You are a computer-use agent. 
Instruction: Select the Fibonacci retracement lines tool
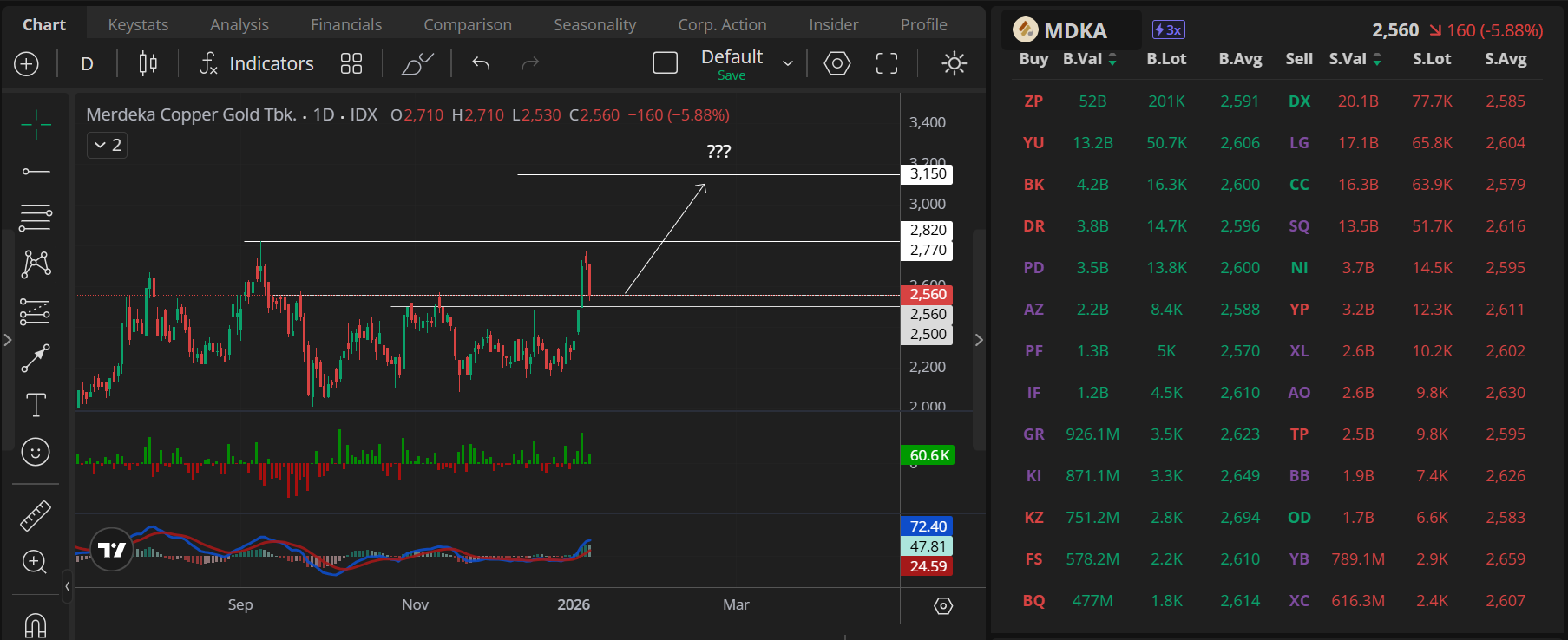point(36,217)
